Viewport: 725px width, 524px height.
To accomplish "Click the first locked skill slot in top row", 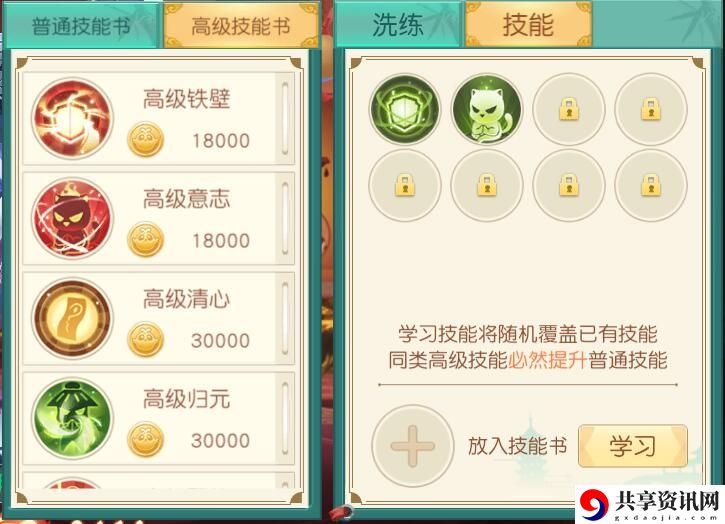I will [569, 109].
